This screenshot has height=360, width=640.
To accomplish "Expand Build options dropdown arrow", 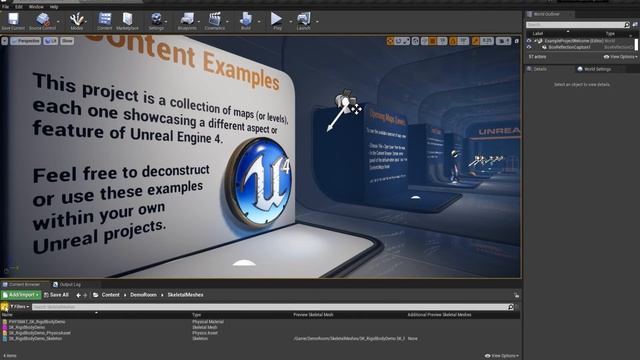I will (x=259, y=21).
